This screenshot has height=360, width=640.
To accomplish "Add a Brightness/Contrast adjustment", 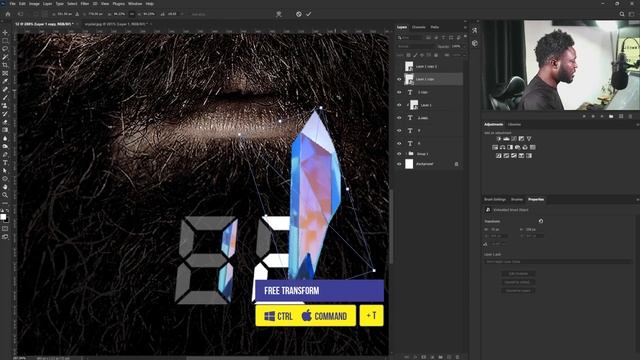I will (x=498, y=139).
